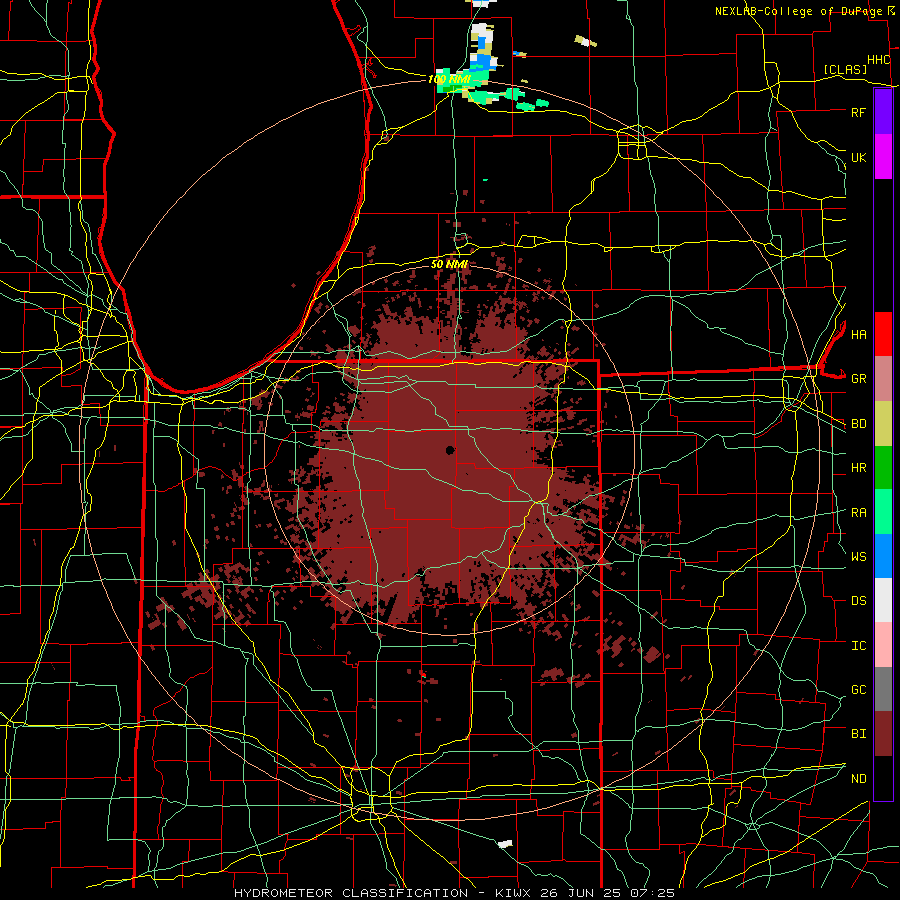Click the DS legend label text
This screenshot has height=900, width=900.
(x=858, y=601)
